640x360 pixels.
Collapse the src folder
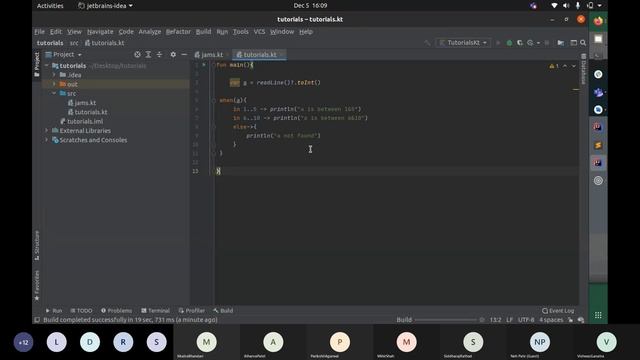pyautogui.click(x=54, y=93)
